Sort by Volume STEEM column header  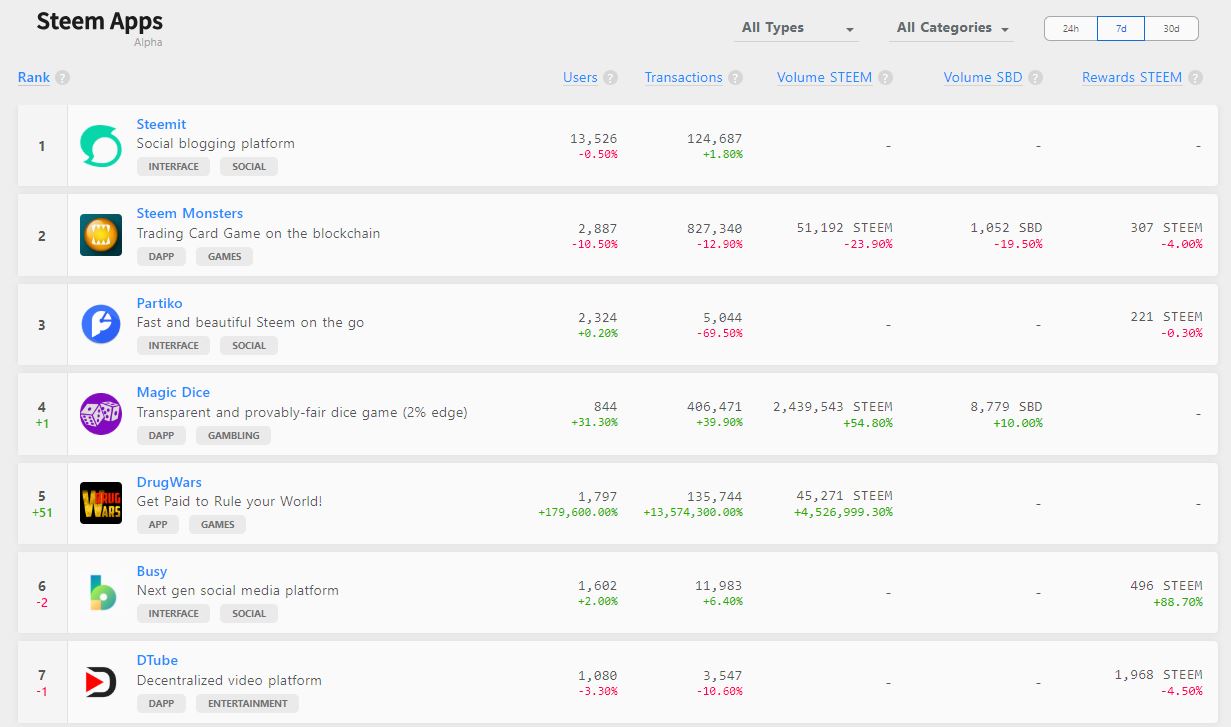pyautogui.click(x=824, y=78)
